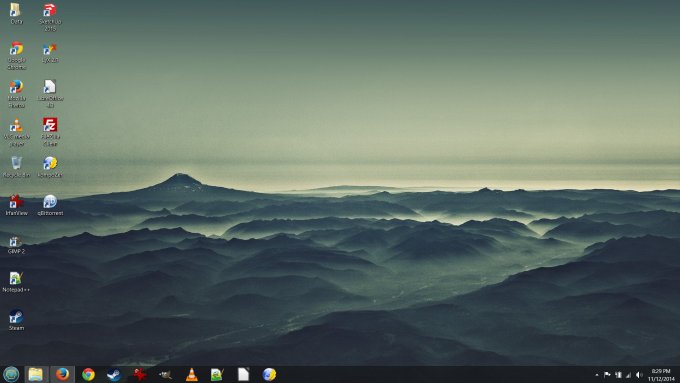This screenshot has height=383, width=680.
Task: Open Action Center flag in tray
Action: pos(607,375)
